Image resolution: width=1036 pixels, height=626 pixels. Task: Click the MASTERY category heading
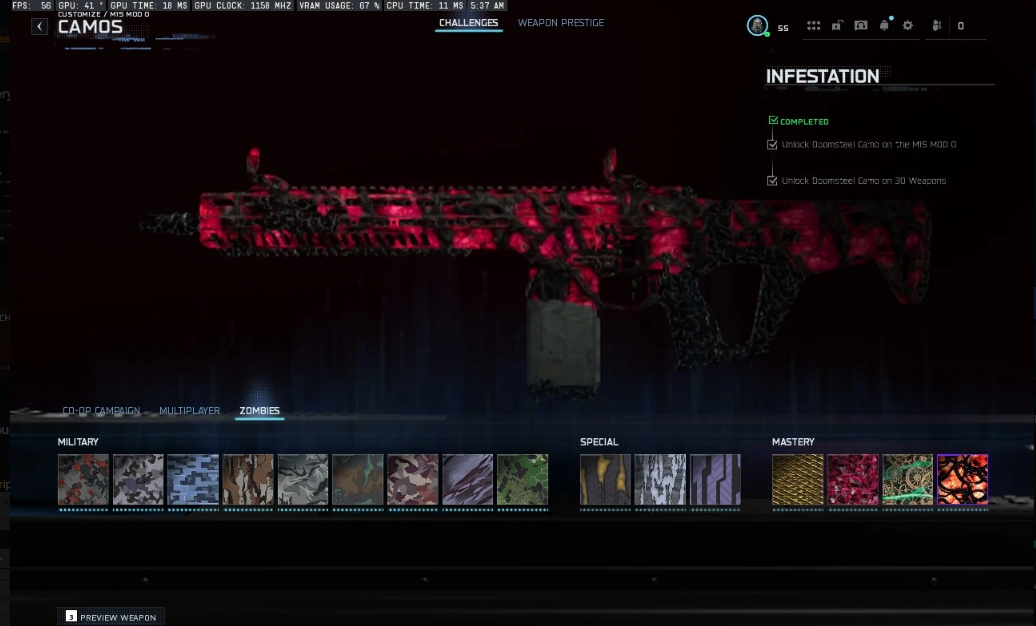[x=794, y=442]
